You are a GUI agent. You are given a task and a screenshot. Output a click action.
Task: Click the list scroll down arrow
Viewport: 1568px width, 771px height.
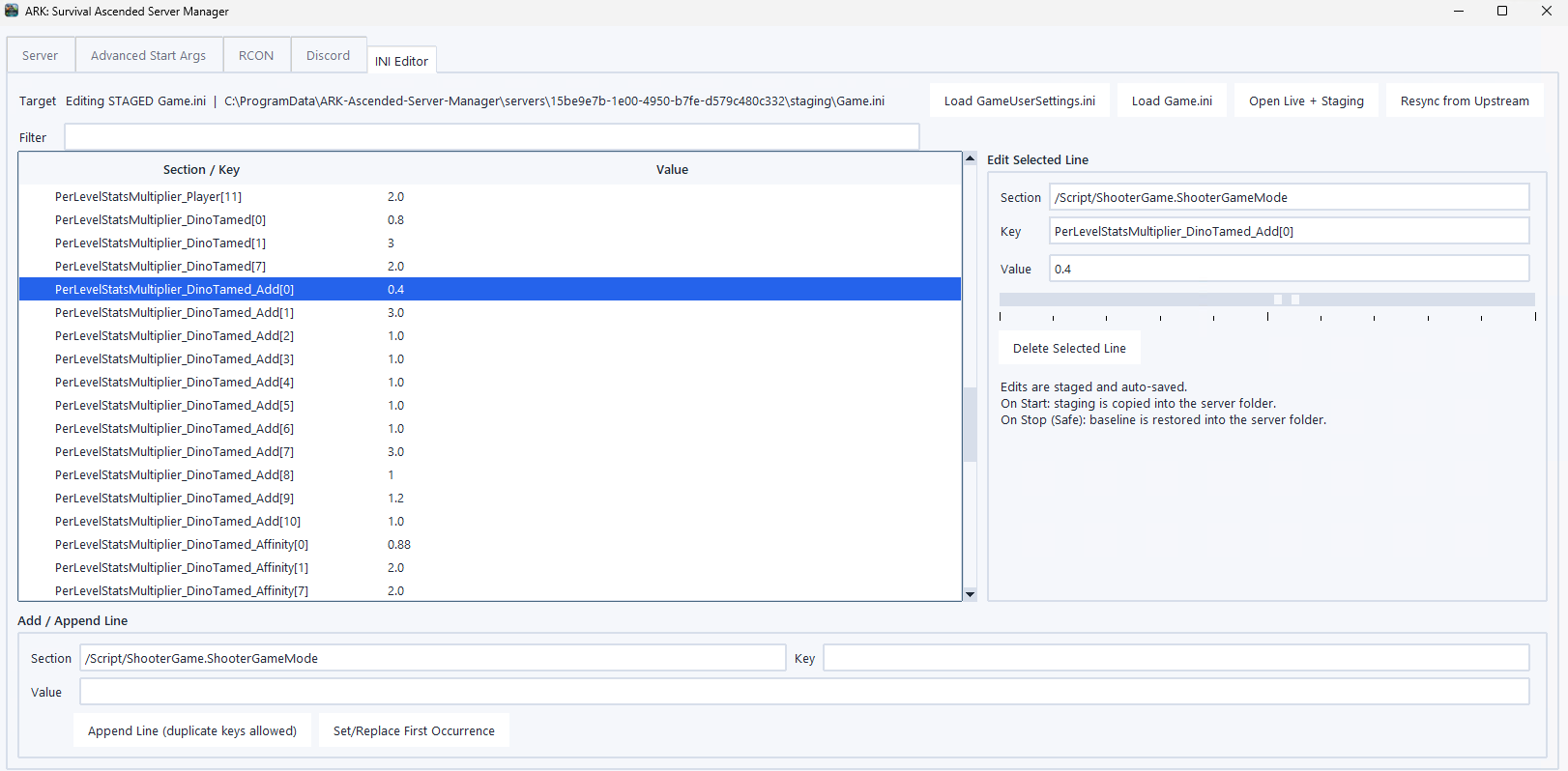970,594
